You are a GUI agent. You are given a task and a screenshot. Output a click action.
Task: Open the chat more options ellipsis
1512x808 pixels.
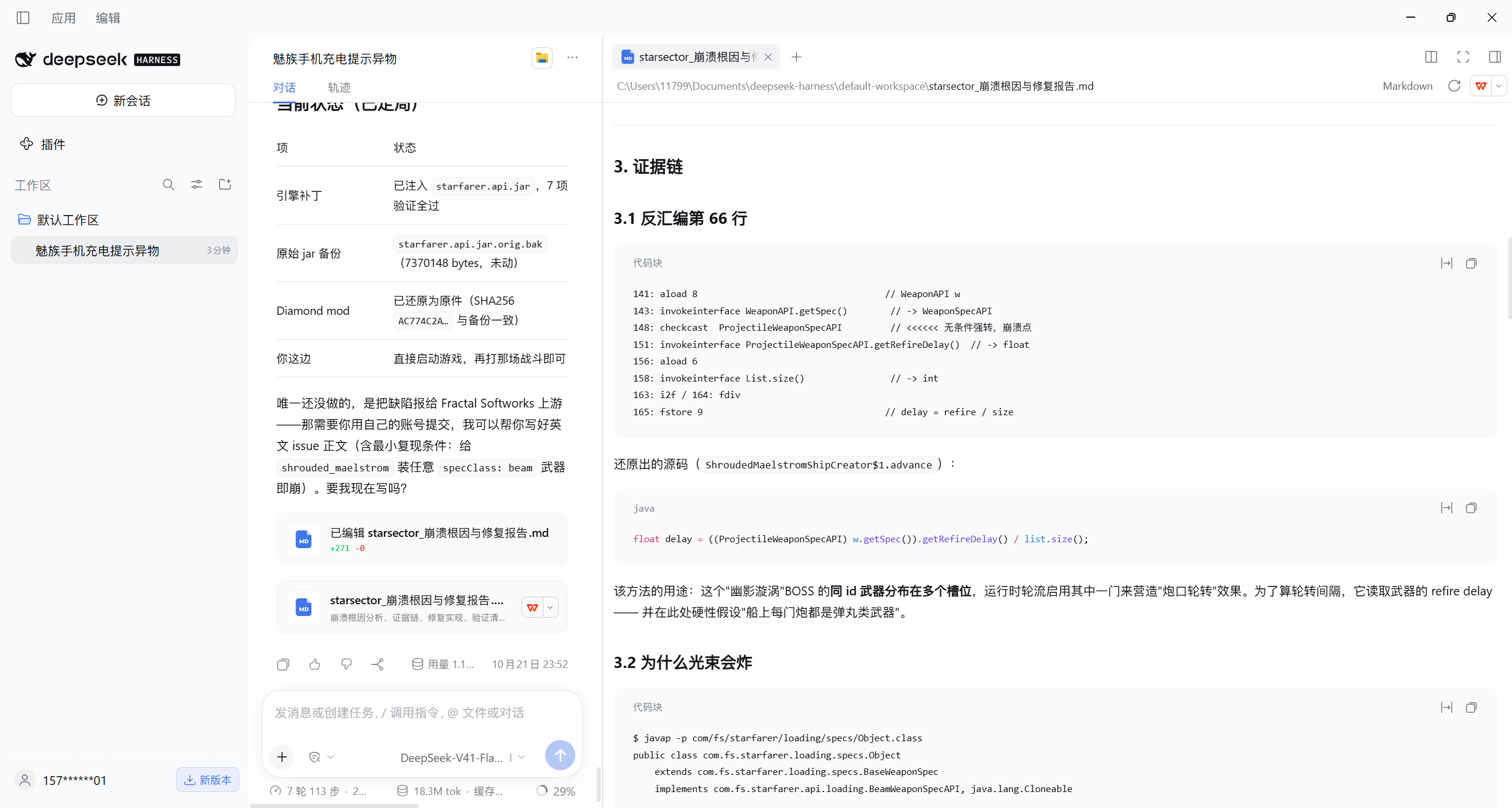572,58
